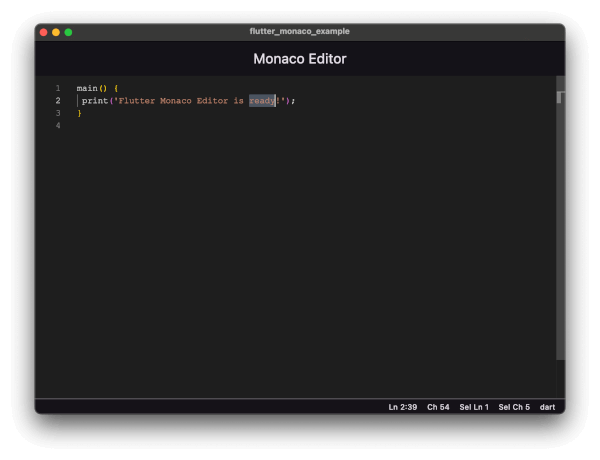The height and width of the screenshot is (460, 600).
Task: Click line number 1 in the gutter
Action: (x=58, y=88)
